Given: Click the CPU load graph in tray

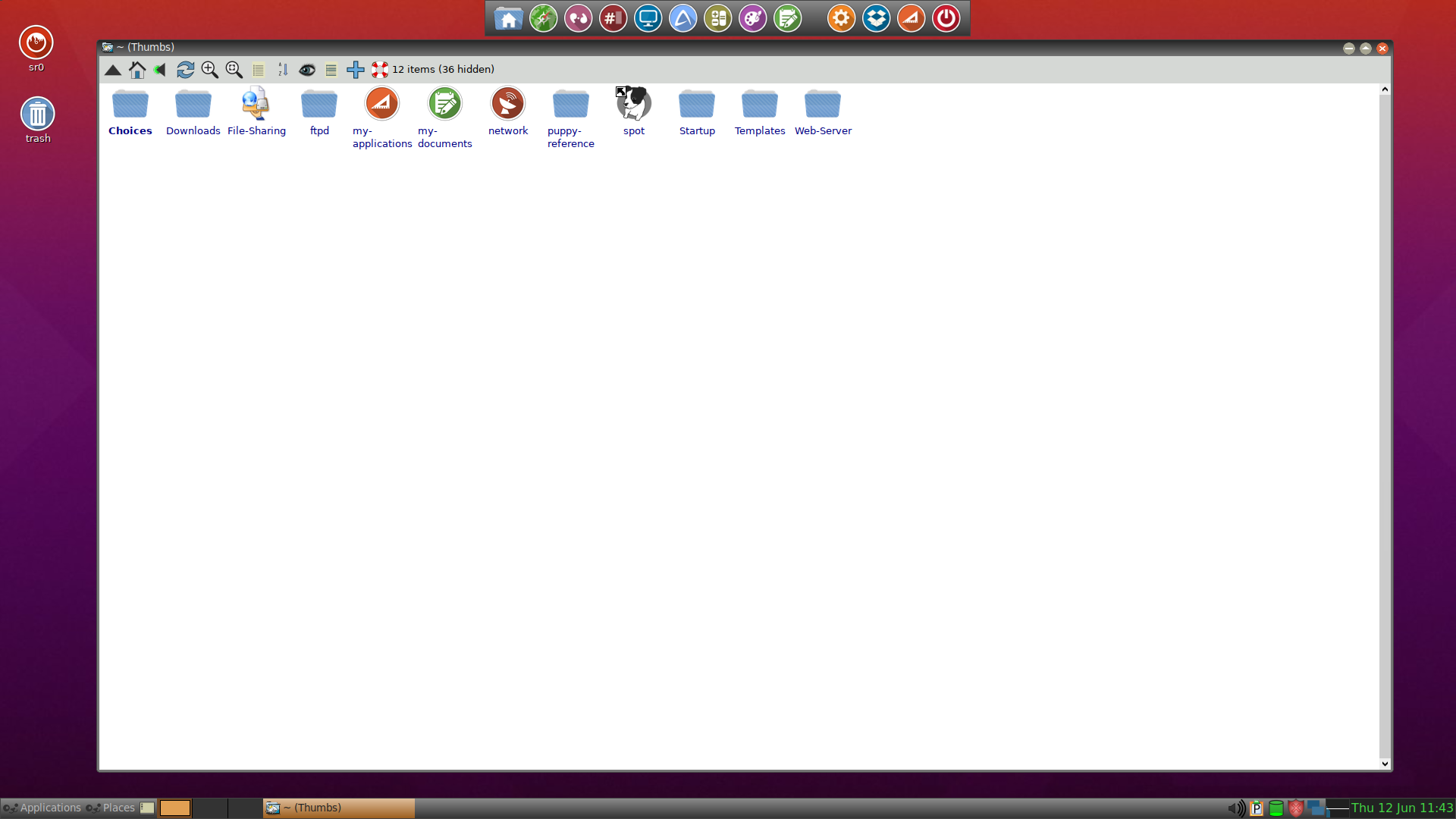Looking at the screenshot, I should [1338, 808].
